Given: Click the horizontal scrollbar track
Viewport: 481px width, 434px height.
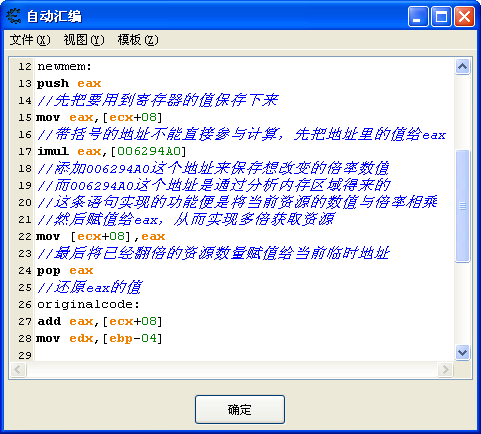Looking at the screenshot, I should pyautogui.click(x=232, y=370).
